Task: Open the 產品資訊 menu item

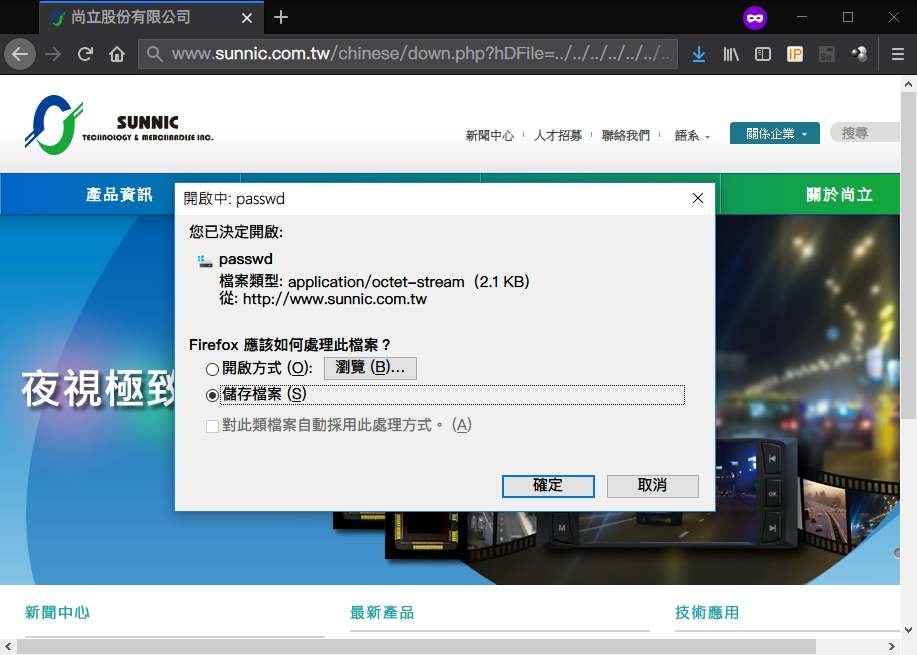Action: pos(119,194)
